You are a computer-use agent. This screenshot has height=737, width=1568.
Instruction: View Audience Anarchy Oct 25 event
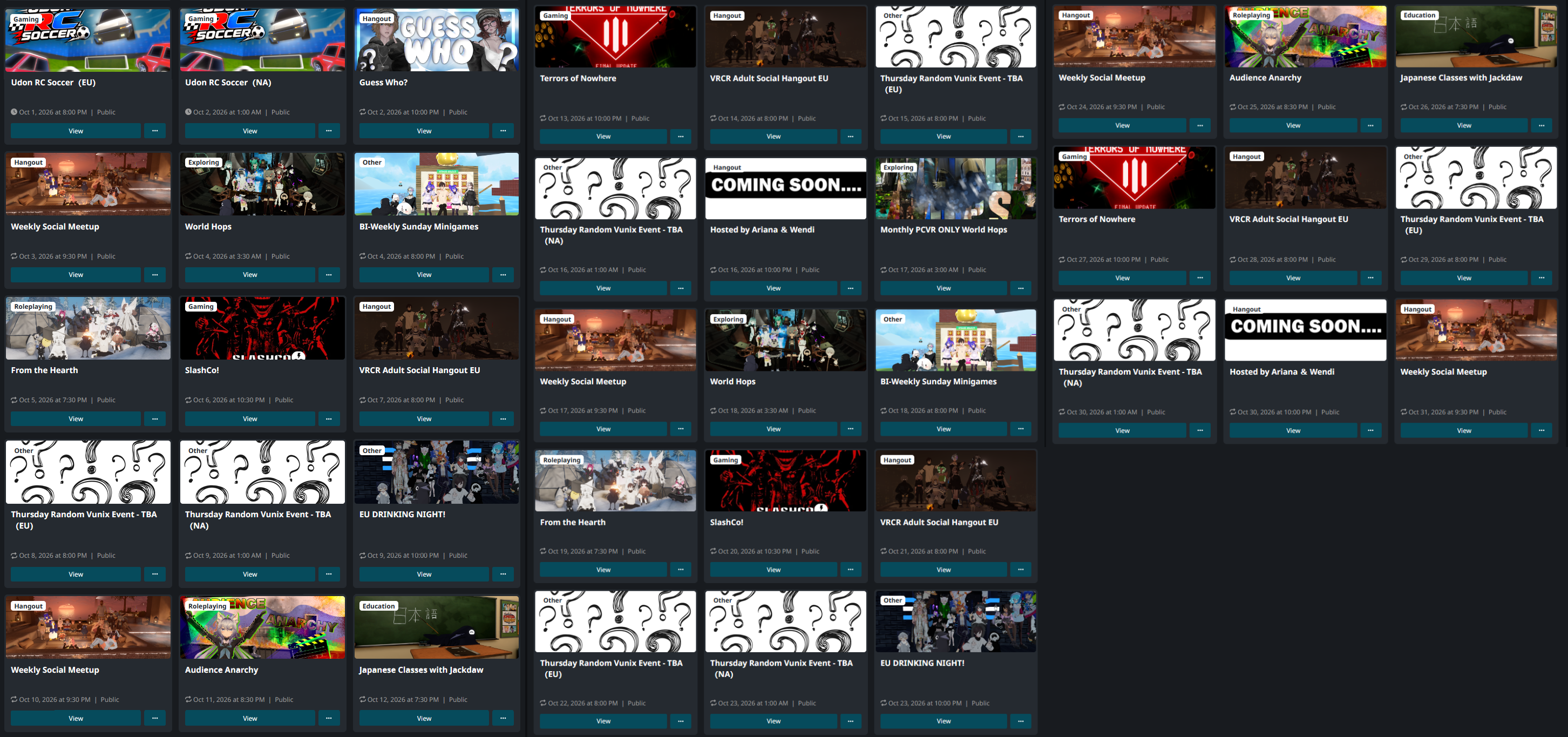click(x=1293, y=125)
